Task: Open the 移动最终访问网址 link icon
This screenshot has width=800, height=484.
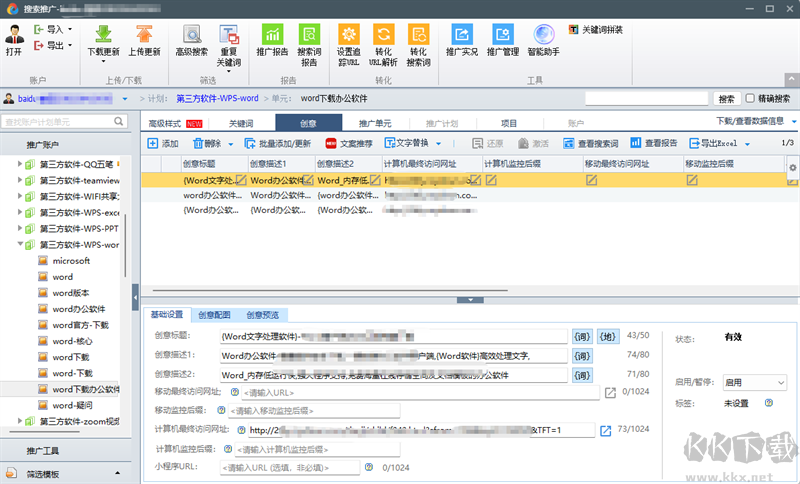Action: pyautogui.click(x=610, y=393)
